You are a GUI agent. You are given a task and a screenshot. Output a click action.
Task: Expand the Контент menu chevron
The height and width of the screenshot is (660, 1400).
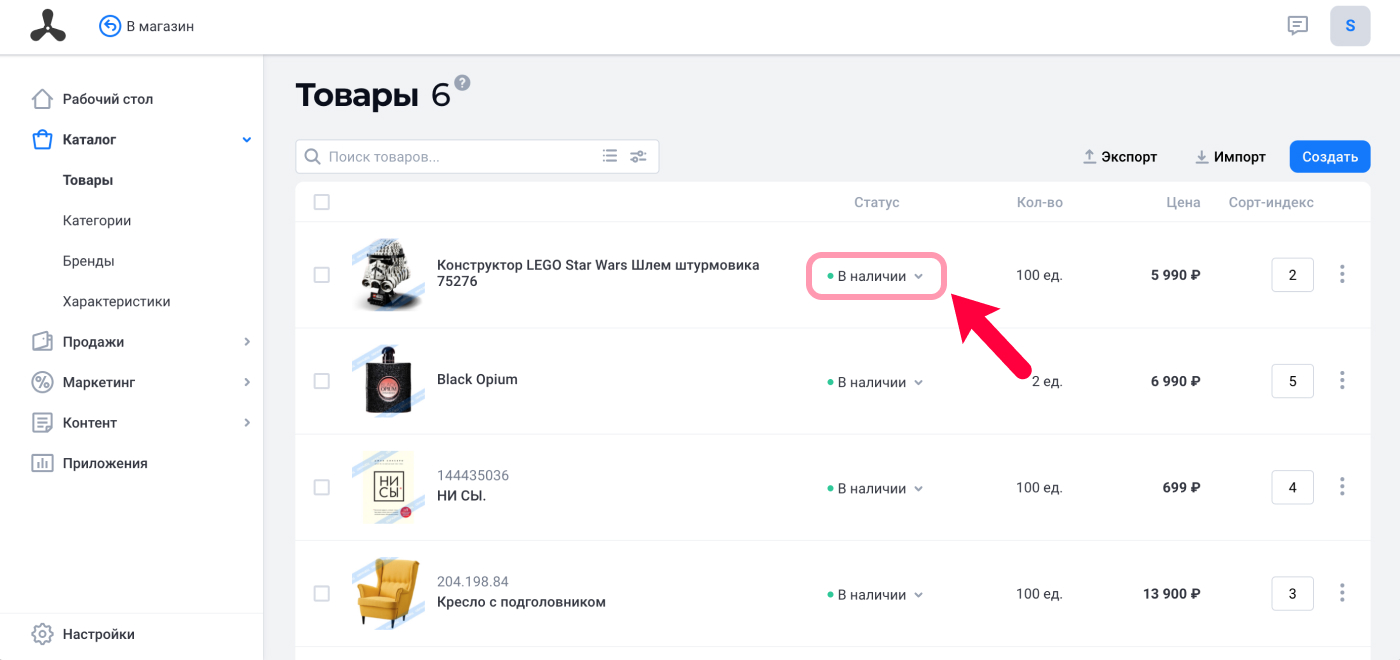(247, 423)
